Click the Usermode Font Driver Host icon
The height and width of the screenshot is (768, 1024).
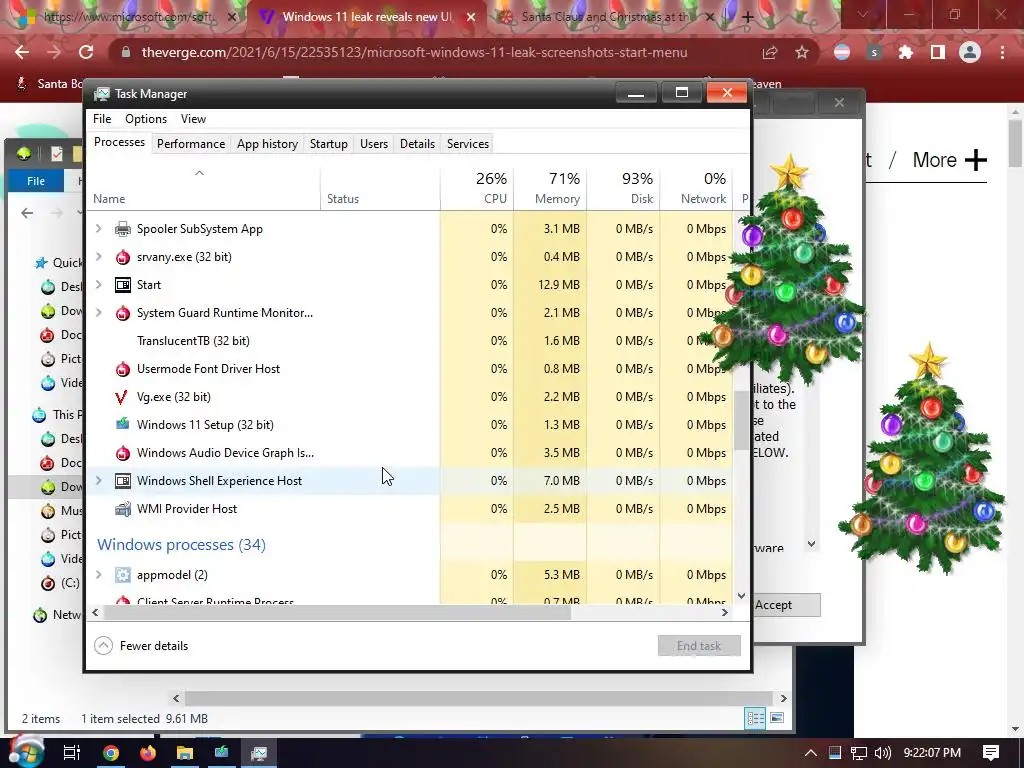123,369
